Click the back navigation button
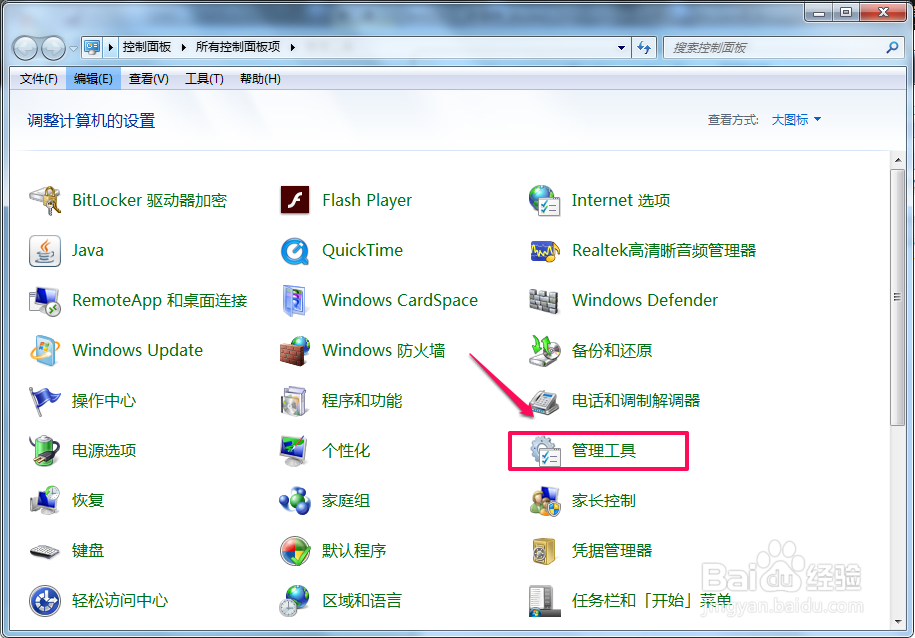This screenshot has width=915, height=638. tap(25, 47)
